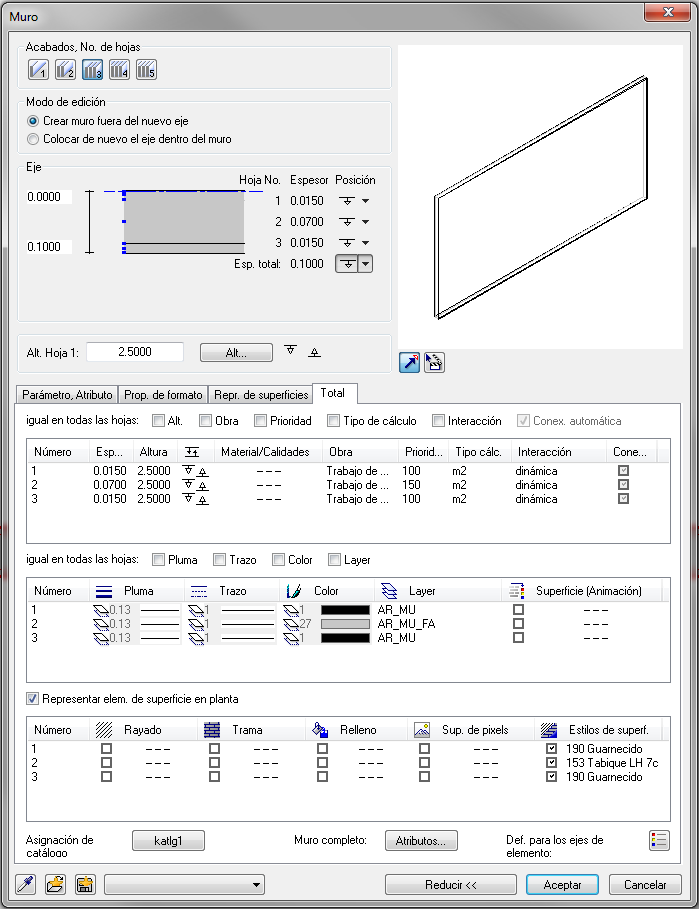Select 2-layer wall icon
Image resolution: width=699 pixels, height=909 pixels.
[x=65, y=70]
